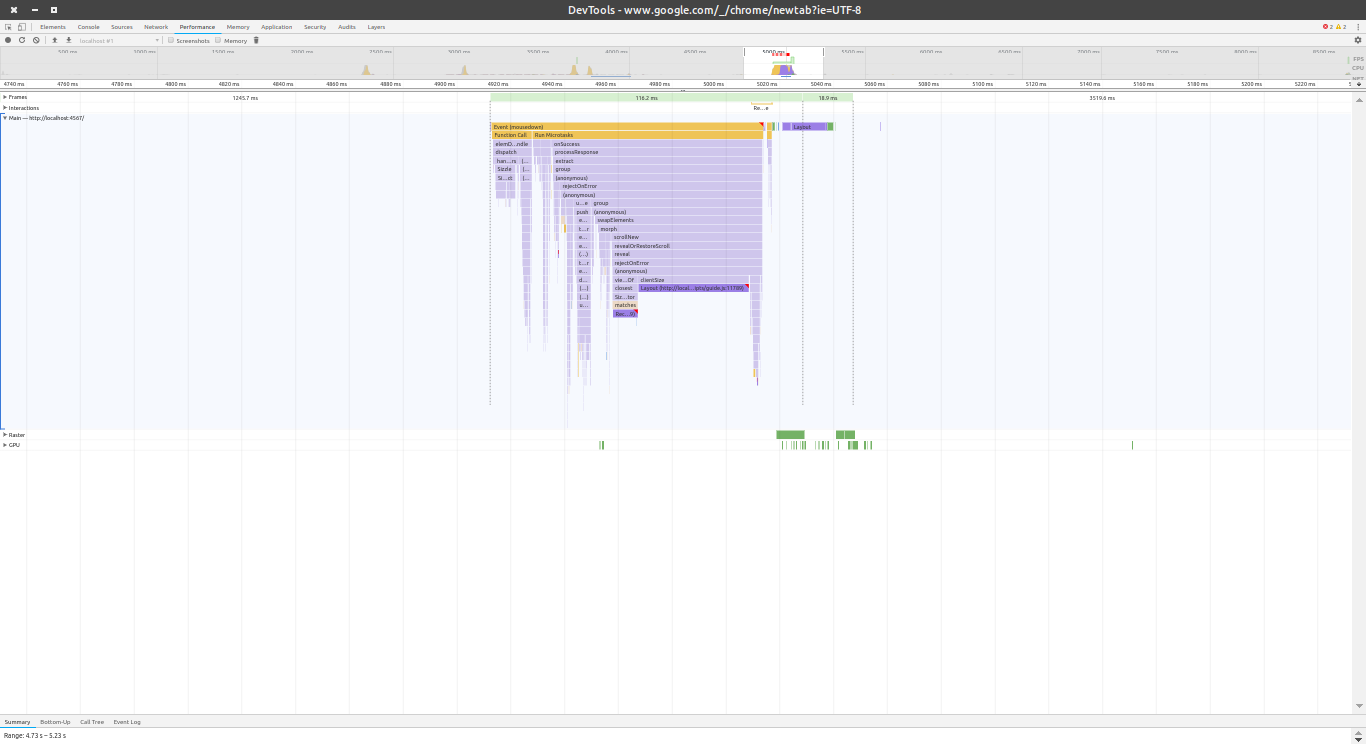Click the reload and profile page icon
This screenshot has height=744, width=1366.
point(22,40)
